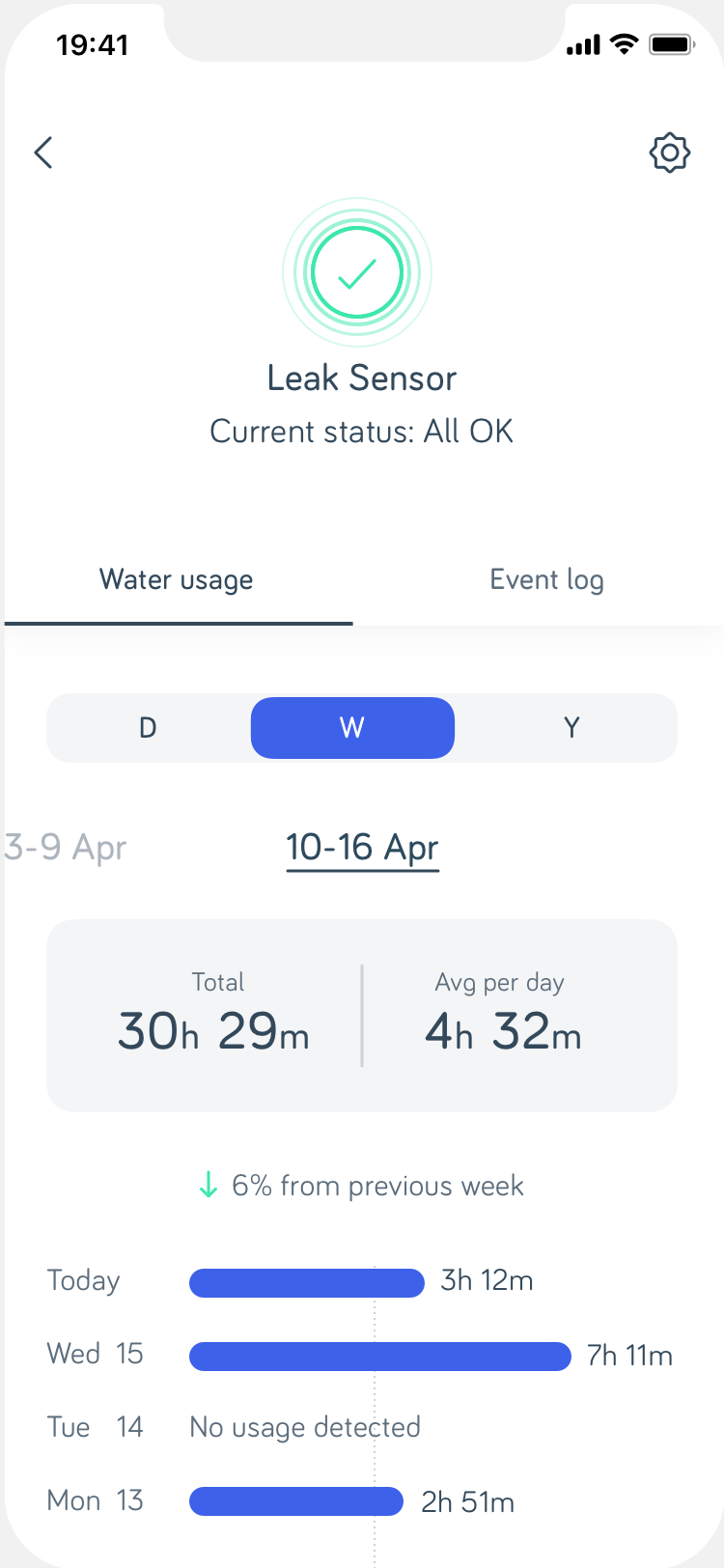The width and height of the screenshot is (724, 1568).
Task: Select the 10-16 Apr week label
Action: coord(362,848)
